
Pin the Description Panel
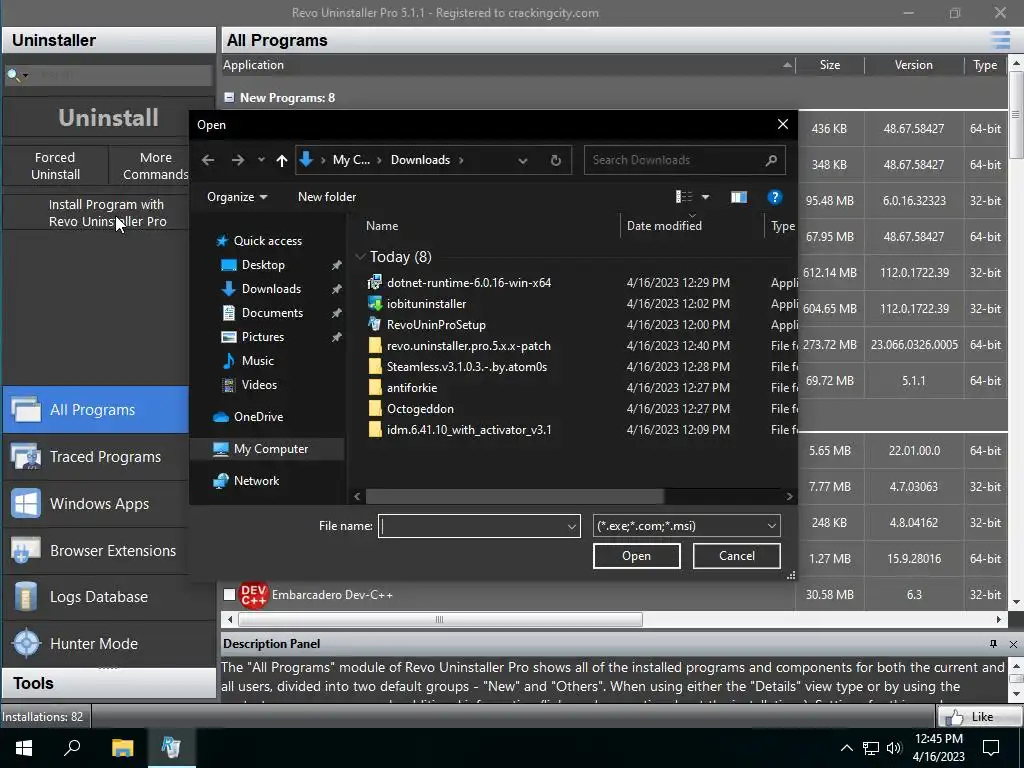click(x=993, y=644)
